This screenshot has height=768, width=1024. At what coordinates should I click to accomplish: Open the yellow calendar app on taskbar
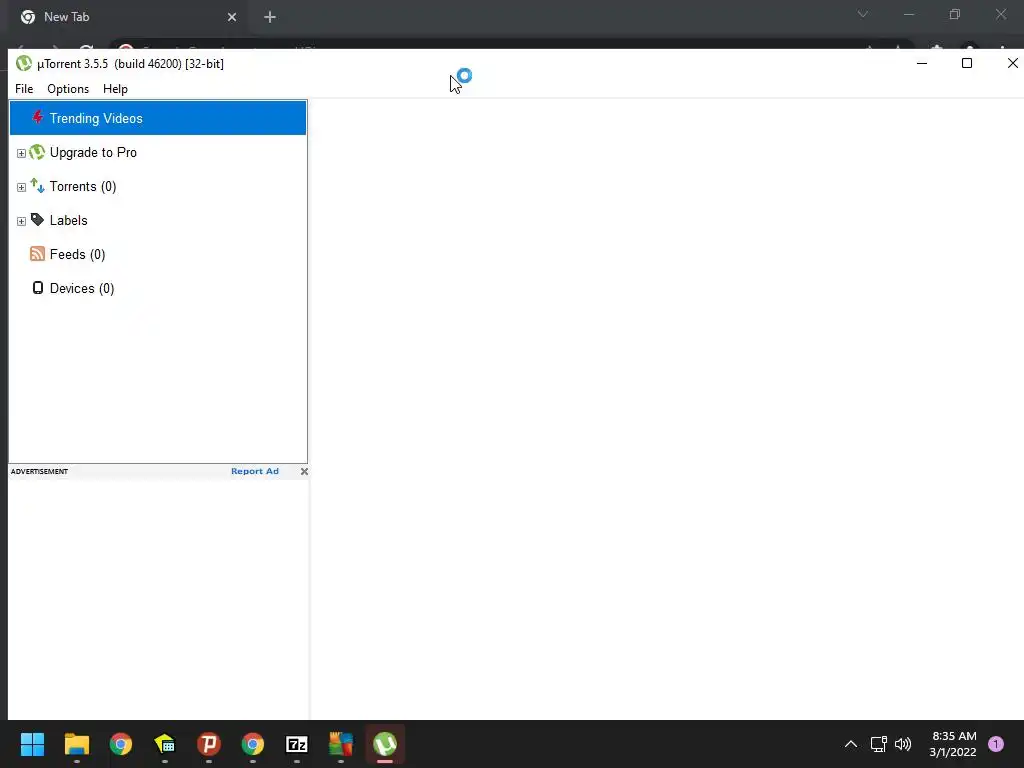coord(165,744)
